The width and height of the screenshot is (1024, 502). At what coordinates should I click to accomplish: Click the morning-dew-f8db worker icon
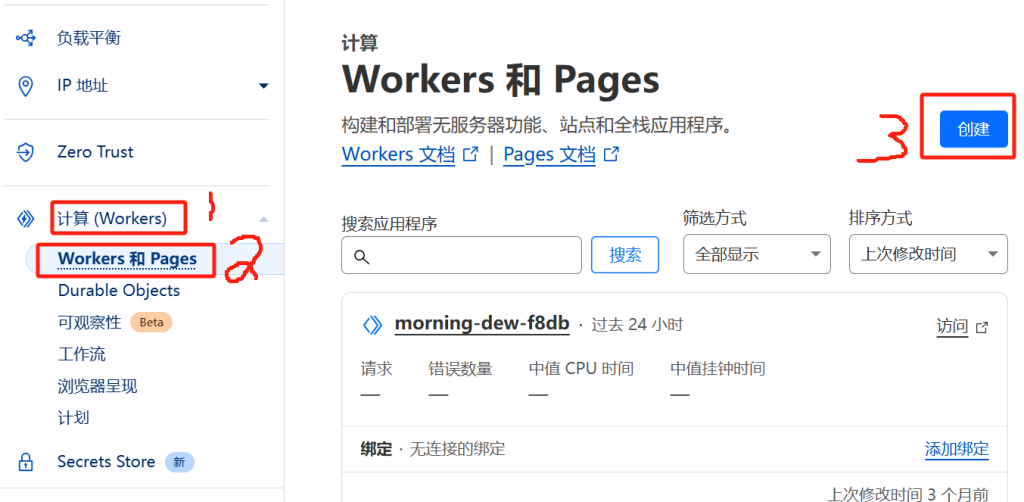[x=372, y=324]
